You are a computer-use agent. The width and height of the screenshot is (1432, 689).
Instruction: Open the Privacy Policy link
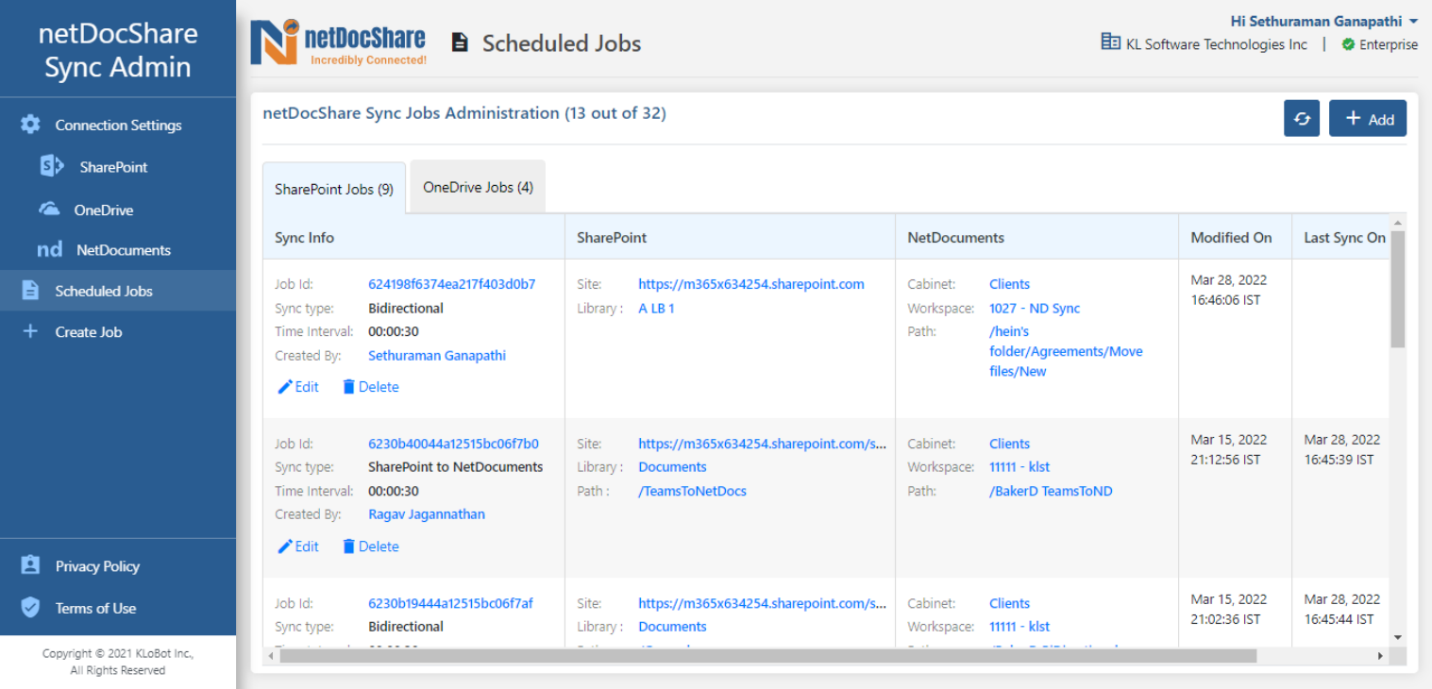[97, 566]
